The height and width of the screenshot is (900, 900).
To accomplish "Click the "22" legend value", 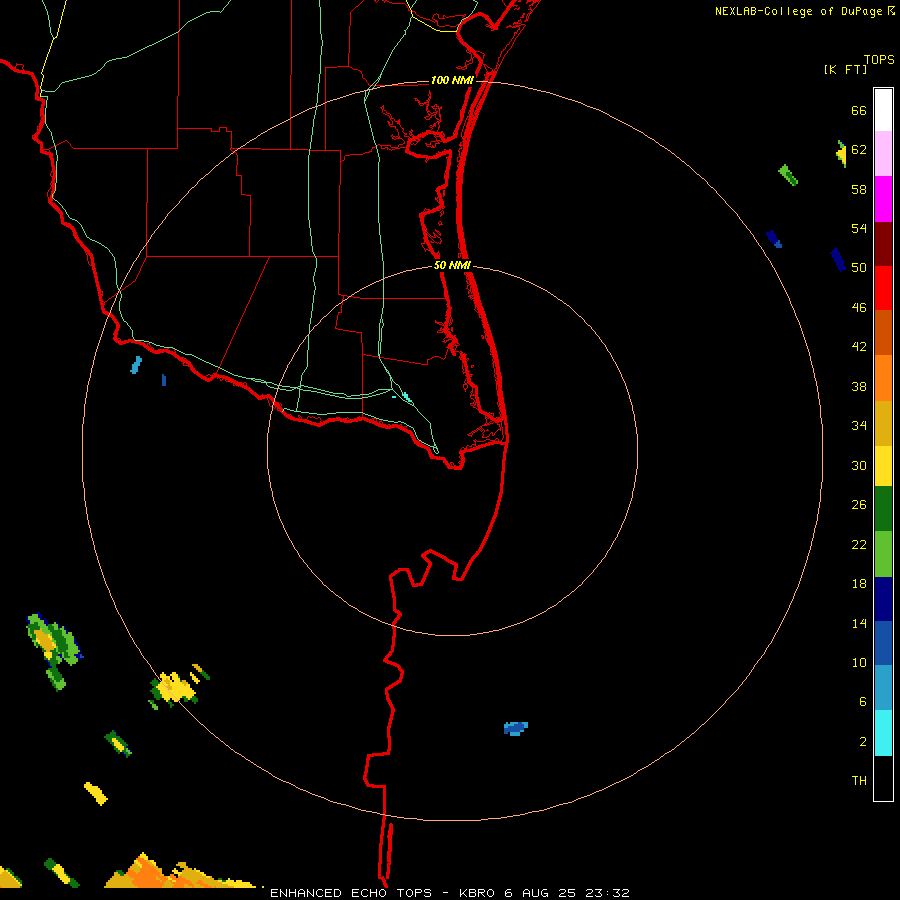I will pyautogui.click(x=859, y=545).
